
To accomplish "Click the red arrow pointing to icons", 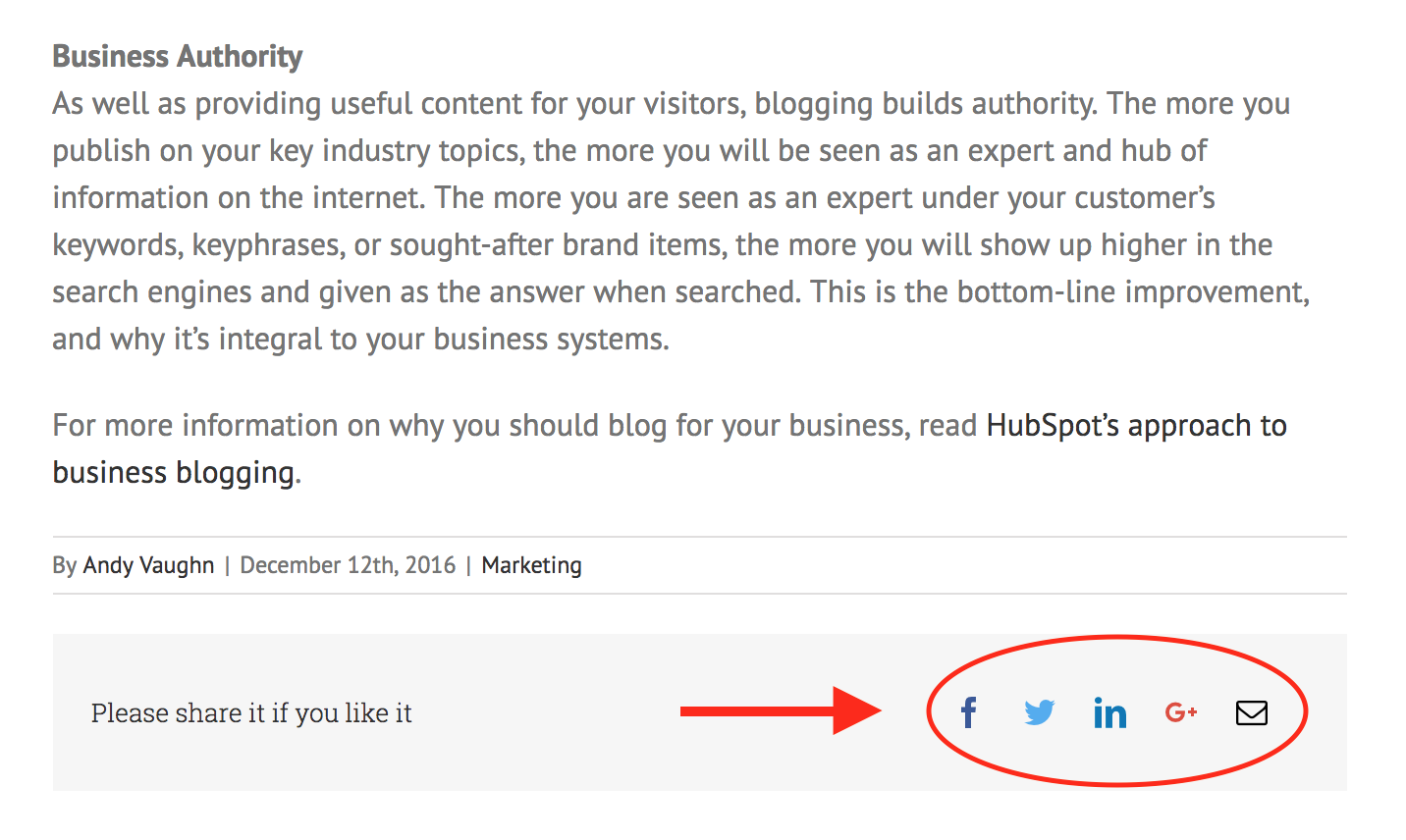I will coord(781,710).
